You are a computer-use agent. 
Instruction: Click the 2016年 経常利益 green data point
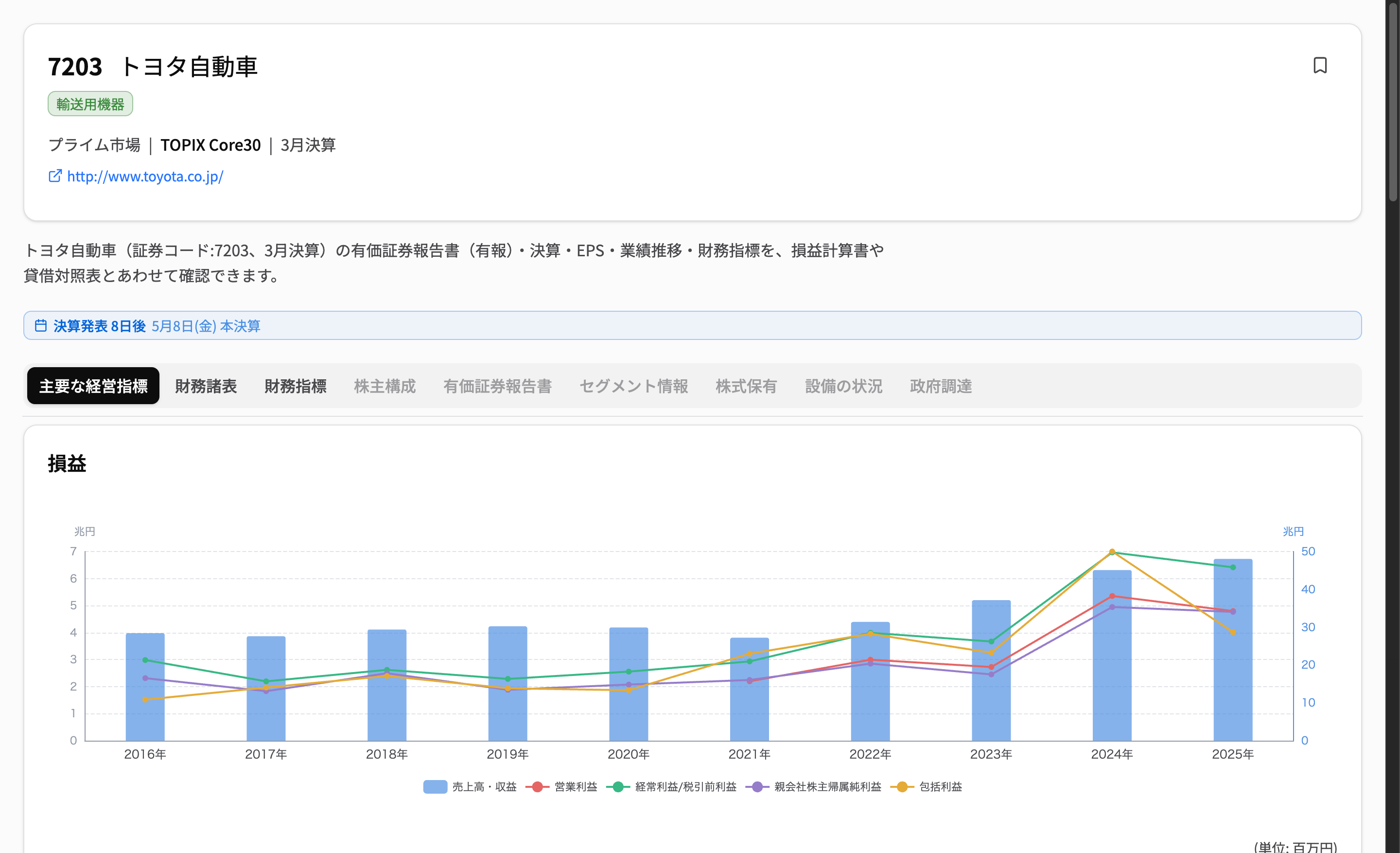[x=145, y=660]
